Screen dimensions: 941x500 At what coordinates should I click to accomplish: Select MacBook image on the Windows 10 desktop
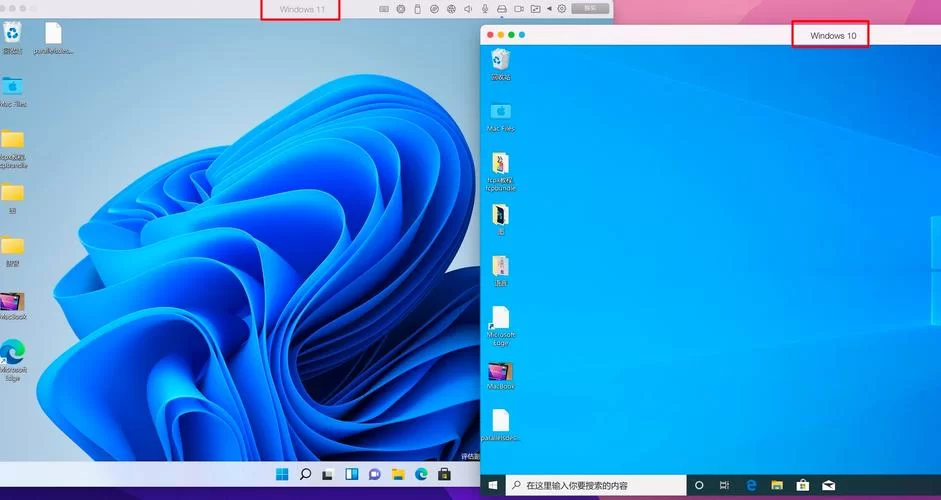click(501, 376)
